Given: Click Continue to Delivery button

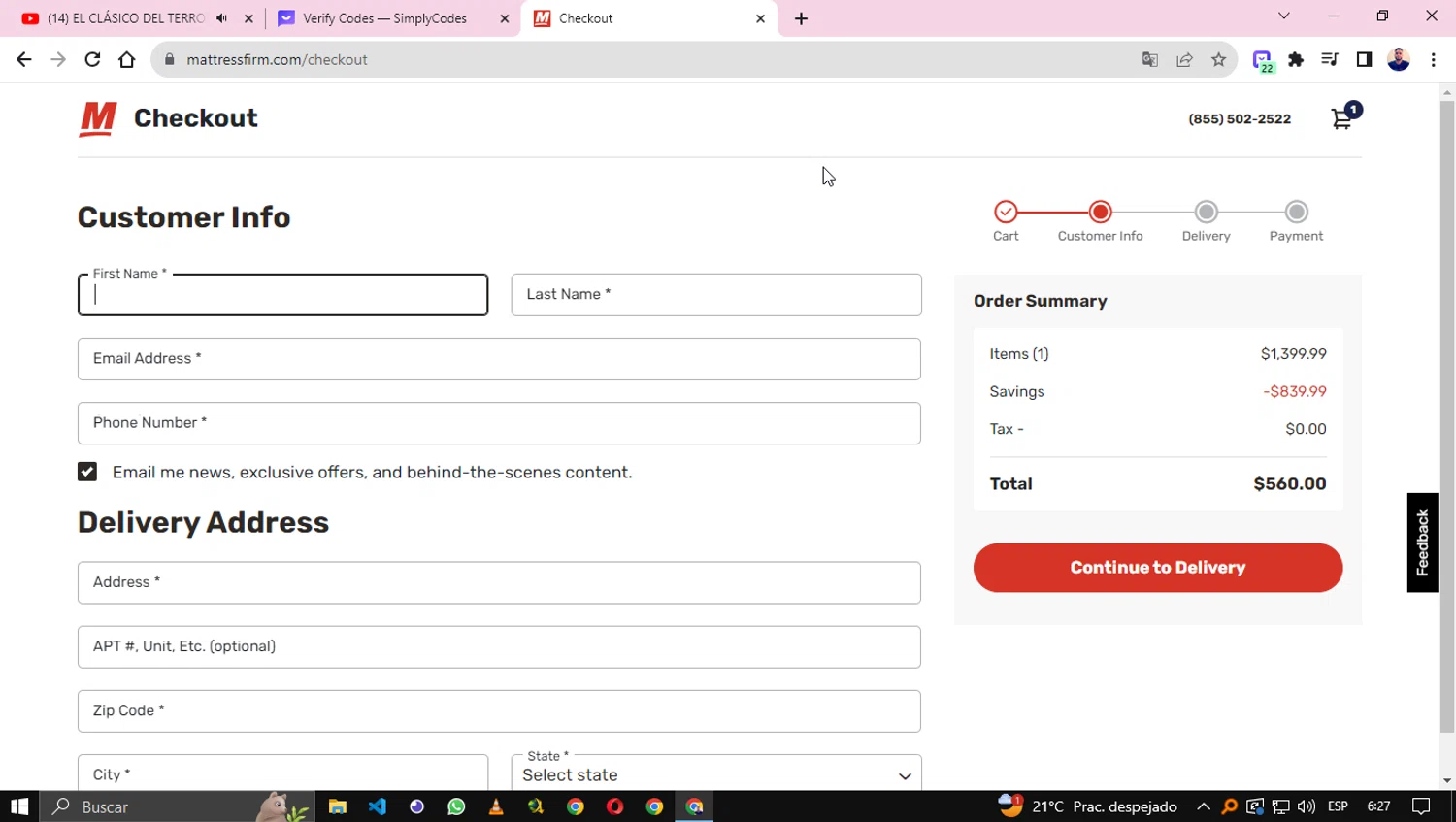Looking at the screenshot, I should (1158, 568).
